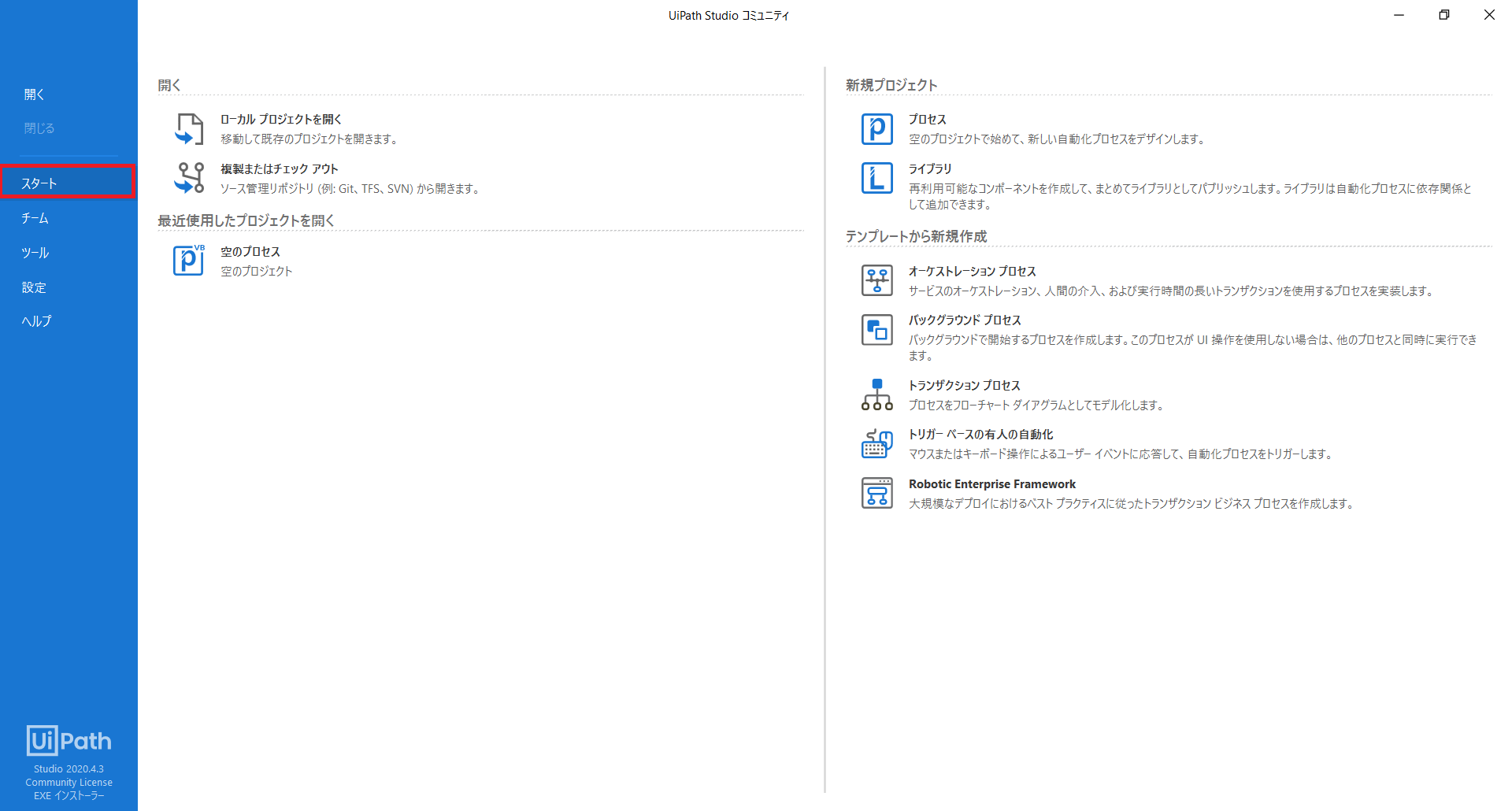Close the UiPath Studio window
This screenshot has width=1512, height=811.
pos(1489,15)
